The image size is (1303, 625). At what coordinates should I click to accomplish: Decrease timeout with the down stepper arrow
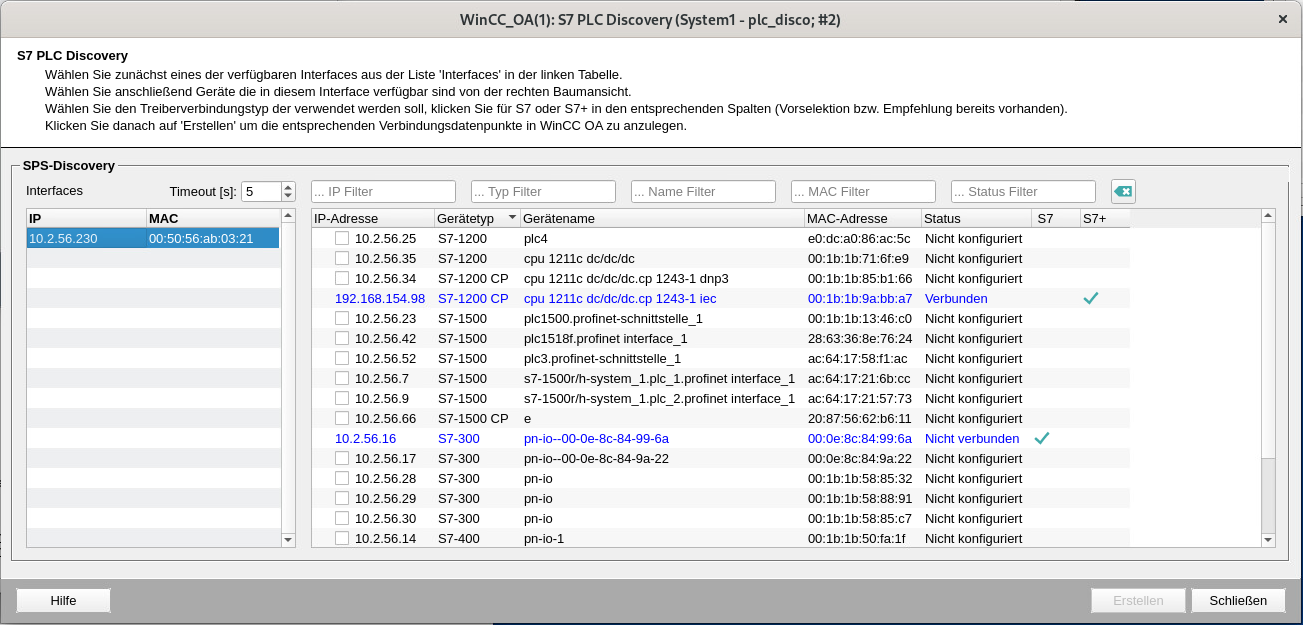(x=288, y=196)
